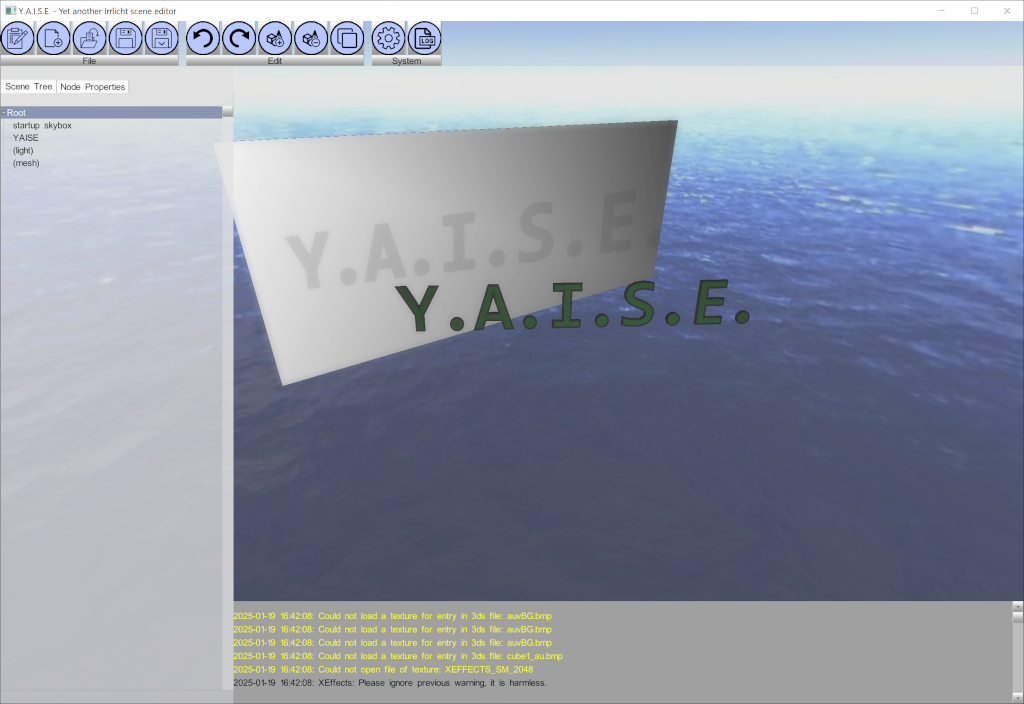Viewport: 1024px width, 704px height.
Task: Undo the last action
Action: point(203,39)
